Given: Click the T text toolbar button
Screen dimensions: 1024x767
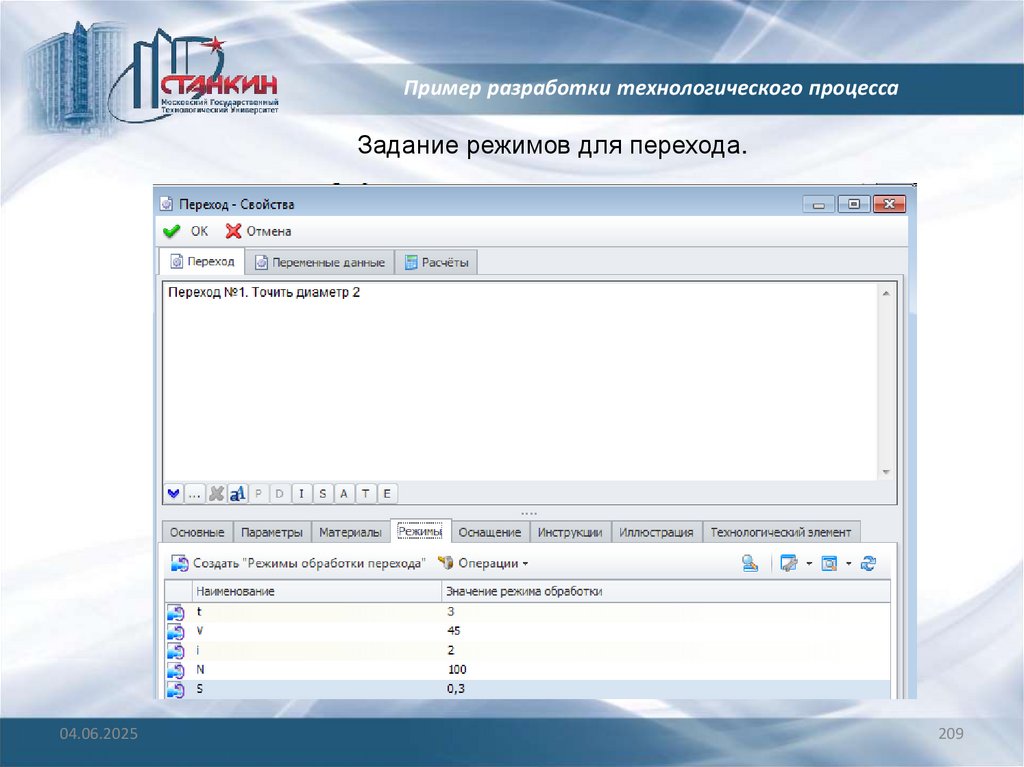Looking at the screenshot, I should (x=366, y=493).
